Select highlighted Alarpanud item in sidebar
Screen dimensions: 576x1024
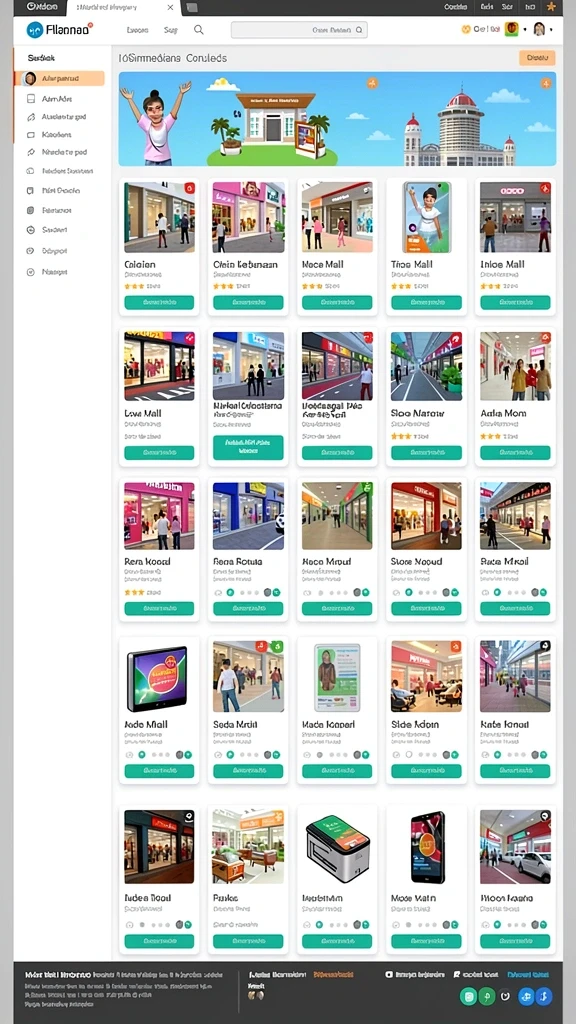pos(59,78)
